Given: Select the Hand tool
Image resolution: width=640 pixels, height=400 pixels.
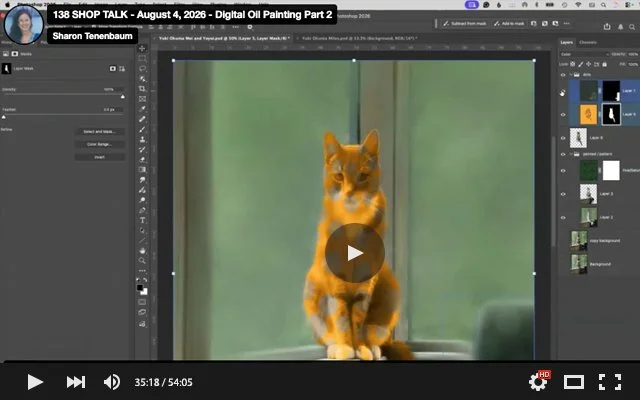Looking at the screenshot, I should 142,250.
